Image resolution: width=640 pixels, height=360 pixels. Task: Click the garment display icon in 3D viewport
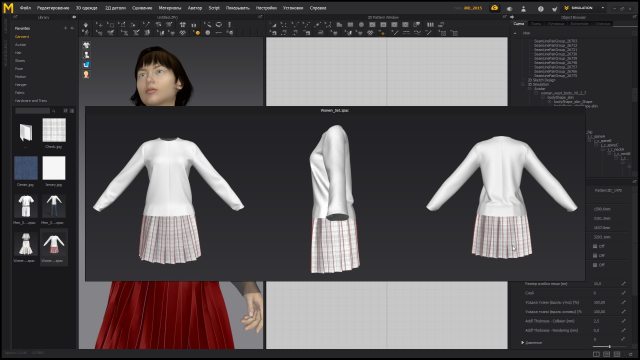(86, 45)
